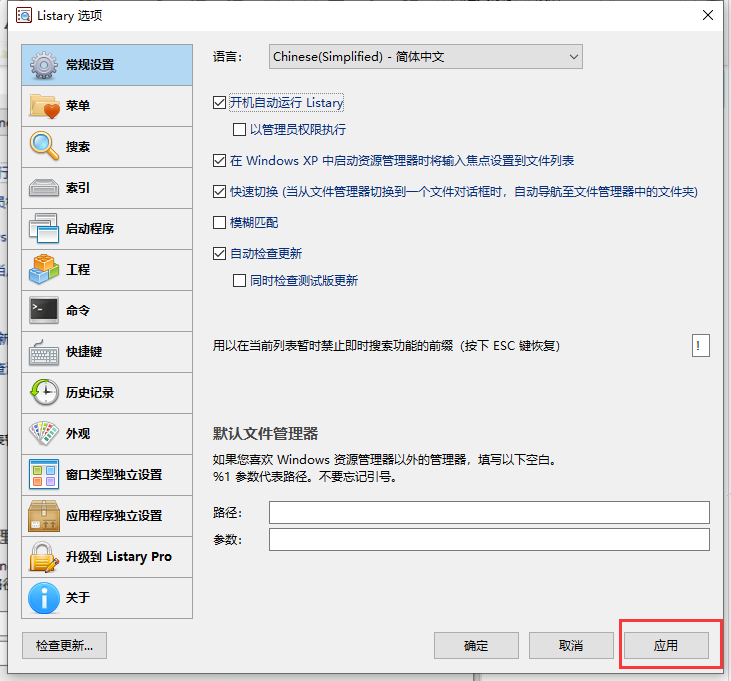Toggle 自动检查更新 checkbox
Screen dimensions: 731x681
[x=220, y=254]
